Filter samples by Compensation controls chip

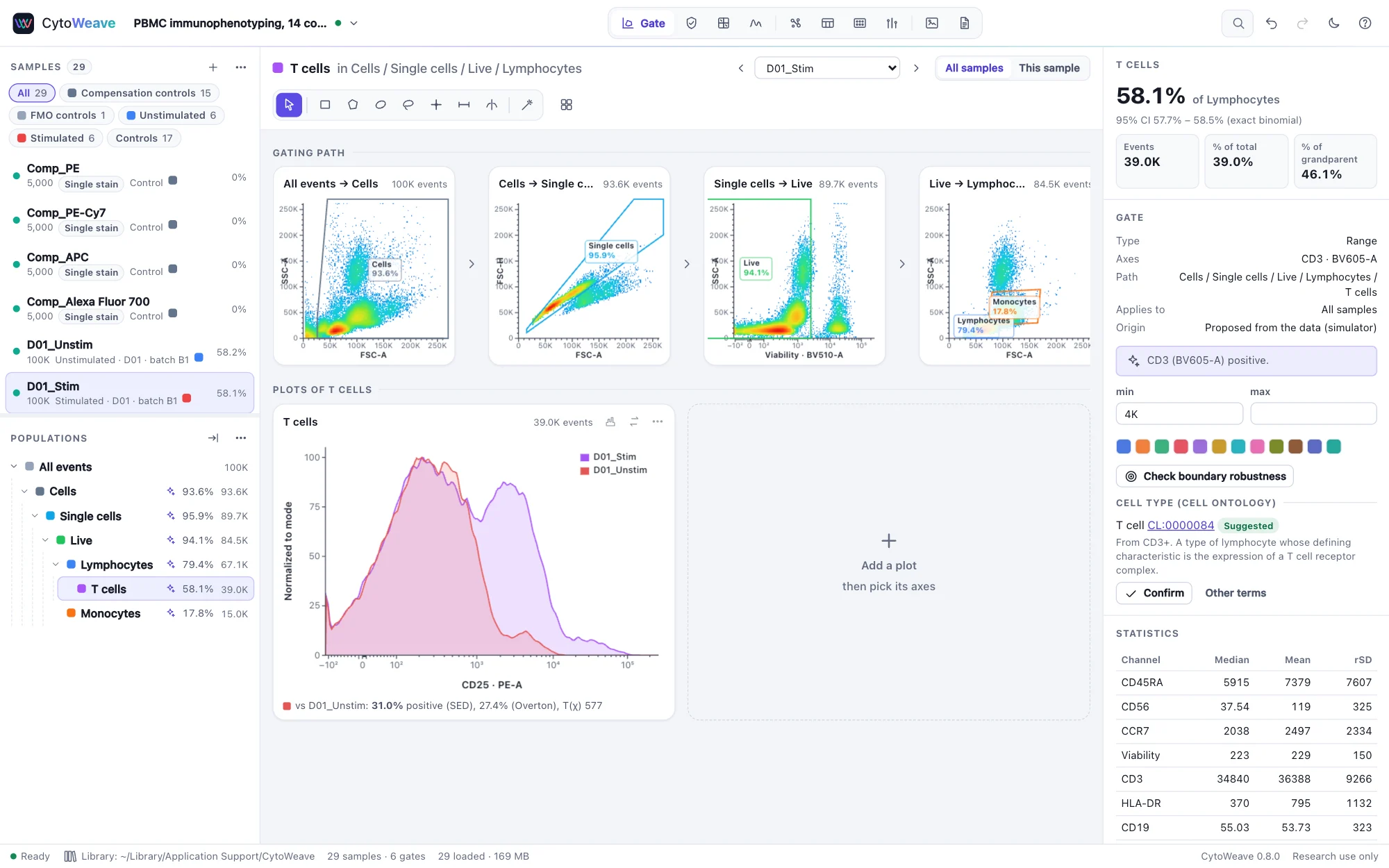[x=140, y=93]
